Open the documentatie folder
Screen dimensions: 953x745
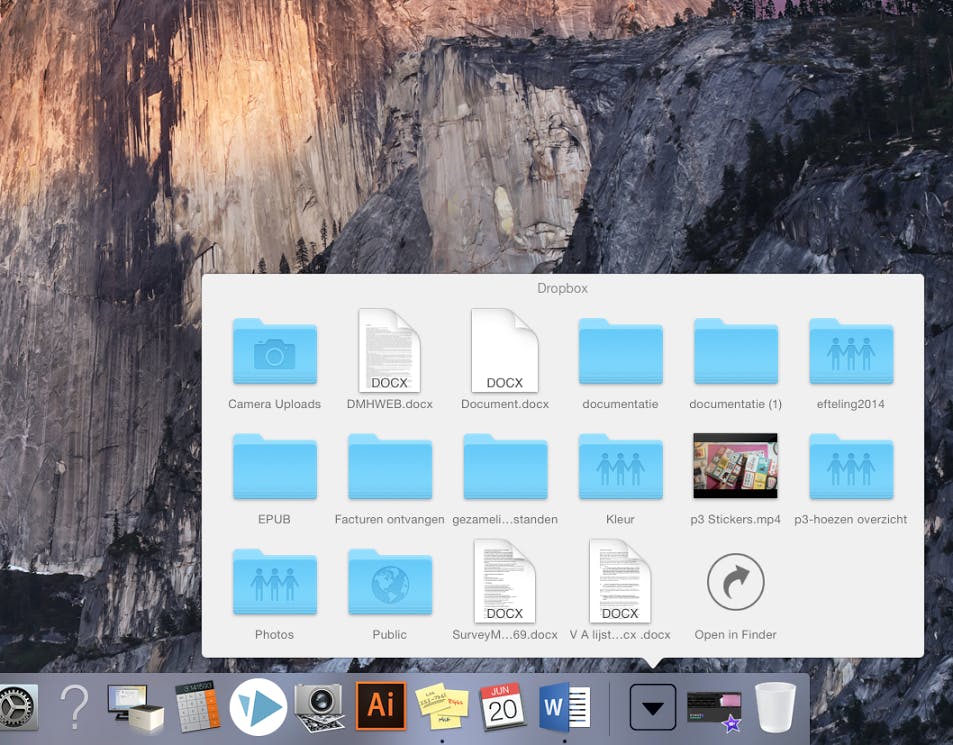(620, 351)
